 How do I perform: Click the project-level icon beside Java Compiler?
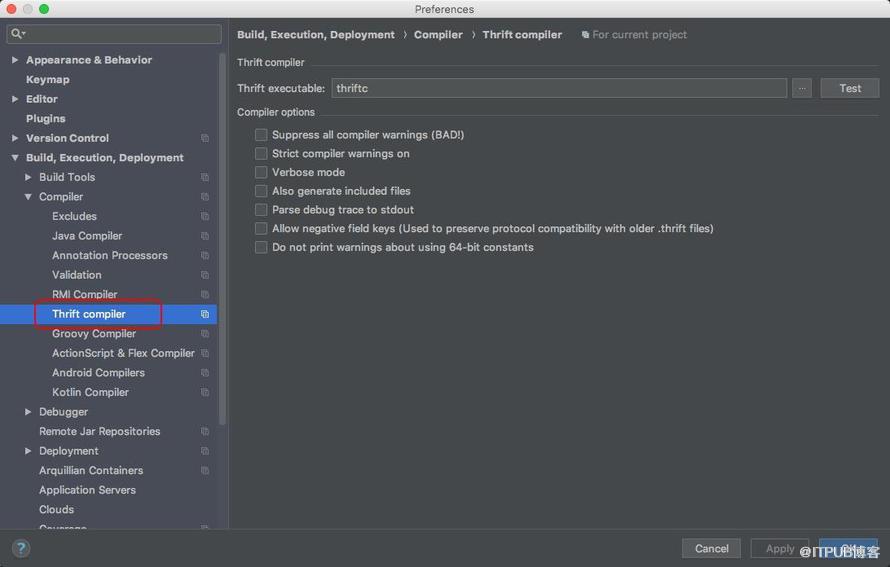point(205,236)
